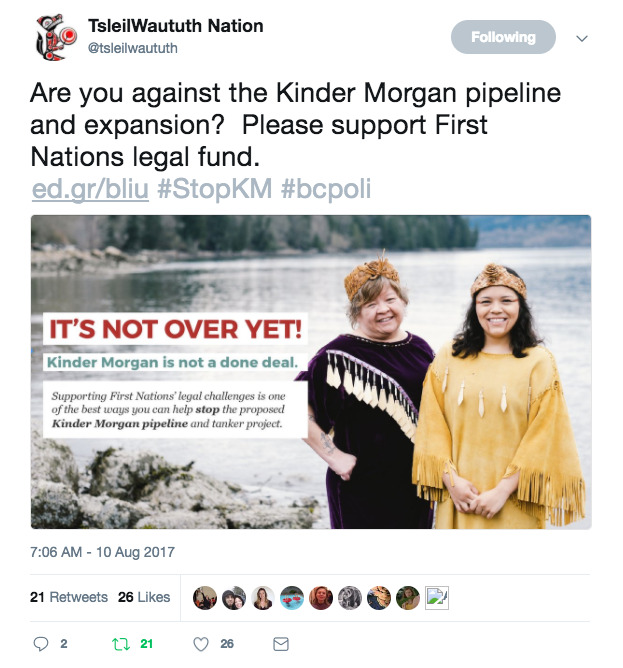Click the fifth liker avatar with red tones
The image size is (623, 668).
pos(320,597)
